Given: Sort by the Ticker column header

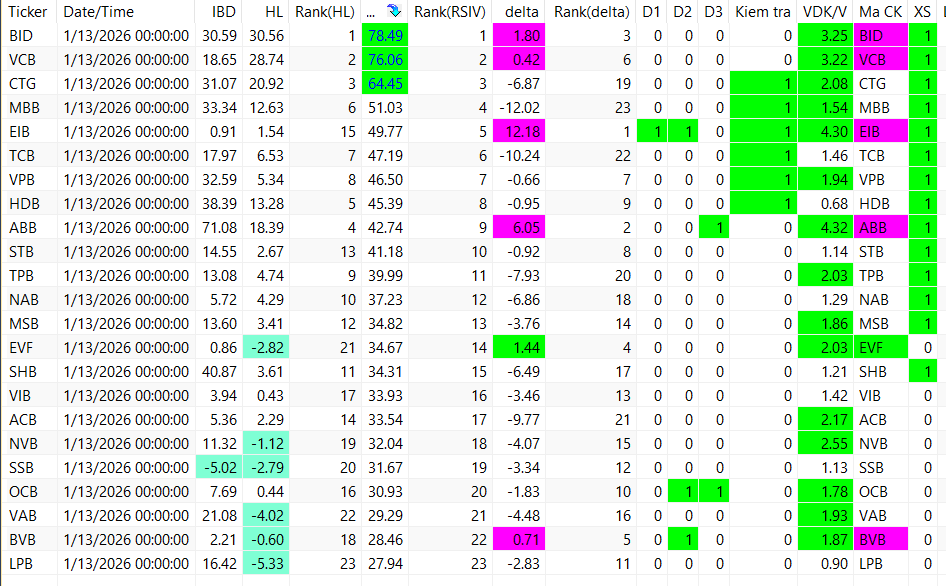Looking at the screenshot, I should tap(28, 11).
